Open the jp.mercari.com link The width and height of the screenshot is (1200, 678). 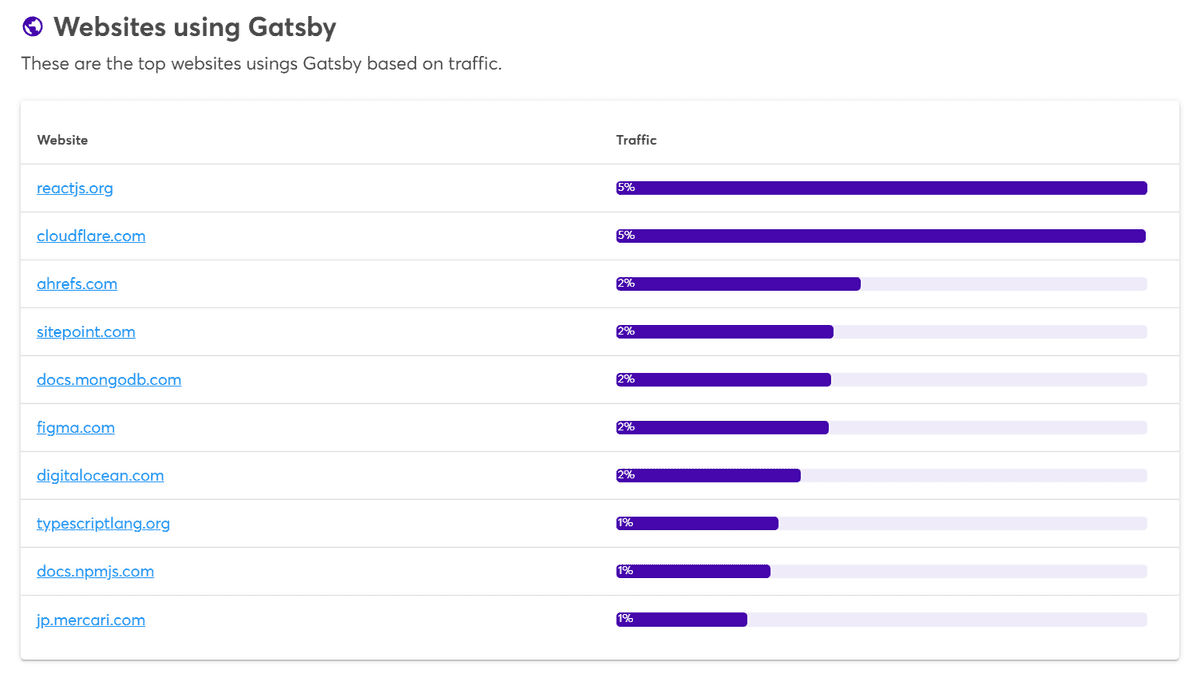(x=91, y=619)
